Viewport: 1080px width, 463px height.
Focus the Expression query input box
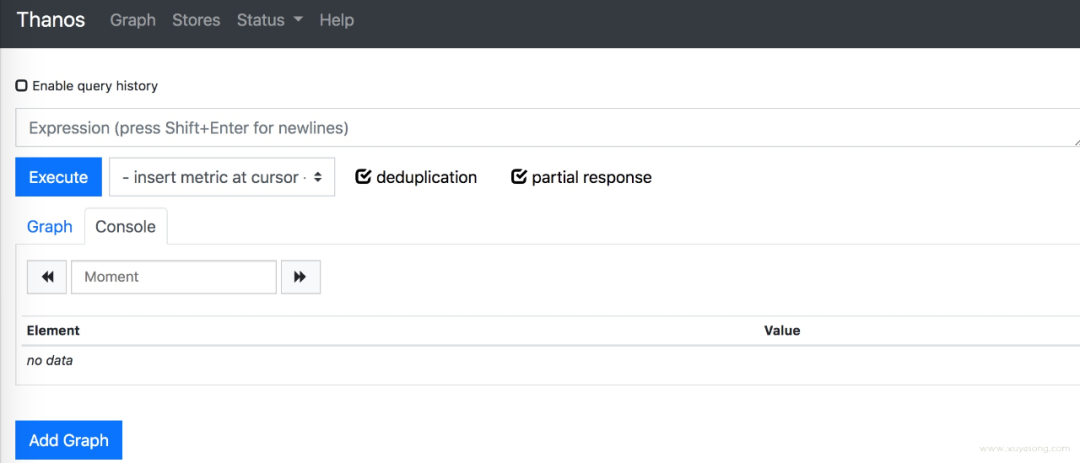pyautogui.click(x=540, y=128)
